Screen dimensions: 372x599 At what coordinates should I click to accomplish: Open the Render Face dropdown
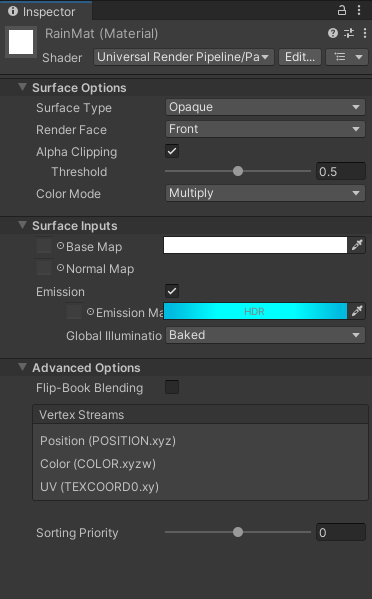coord(265,129)
